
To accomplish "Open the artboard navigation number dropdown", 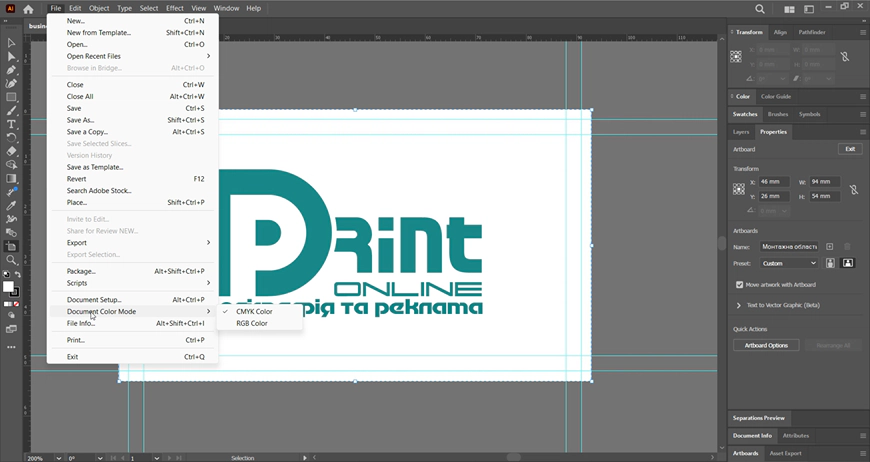I will [156, 458].
